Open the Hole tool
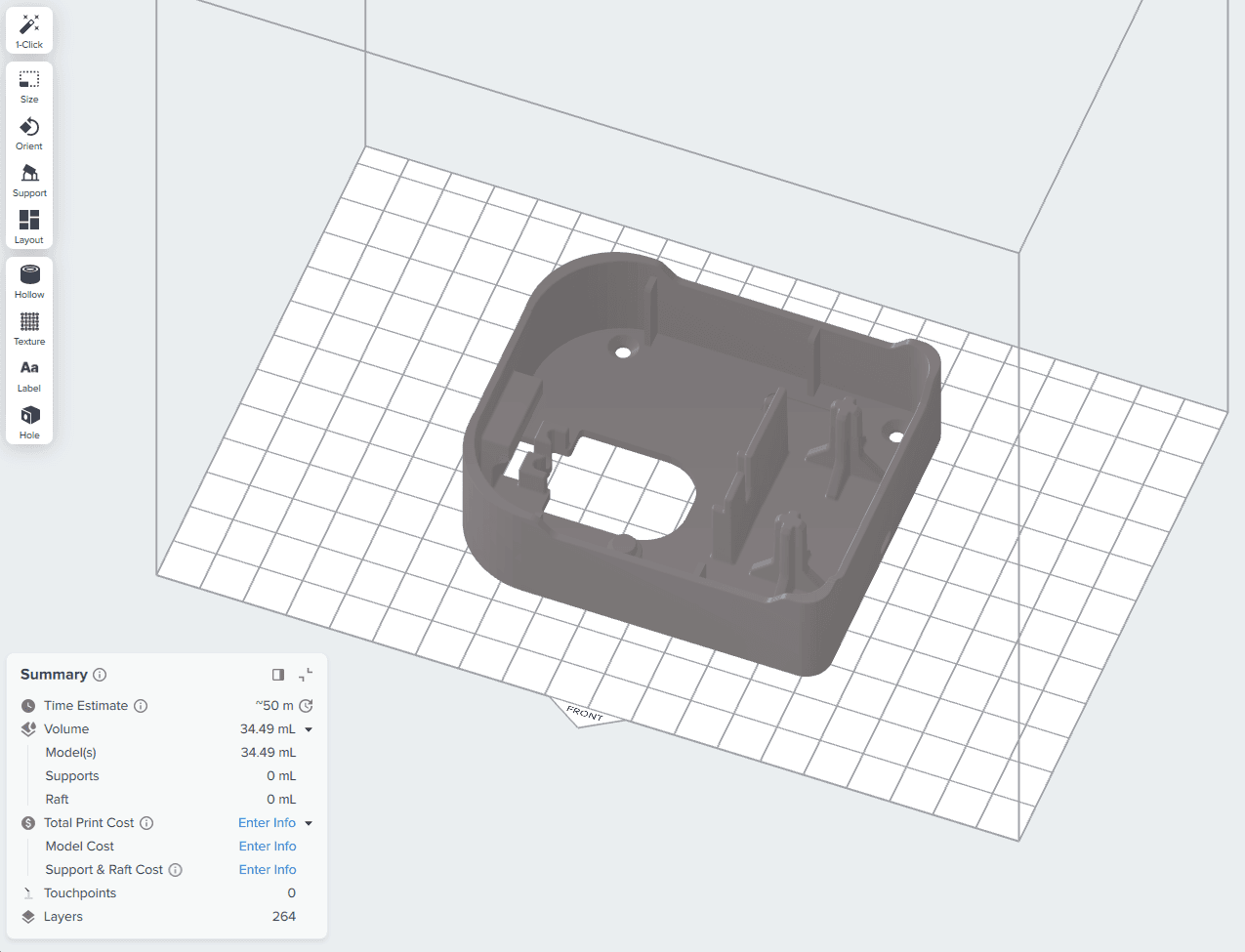1245x952 pixels. 29,423
